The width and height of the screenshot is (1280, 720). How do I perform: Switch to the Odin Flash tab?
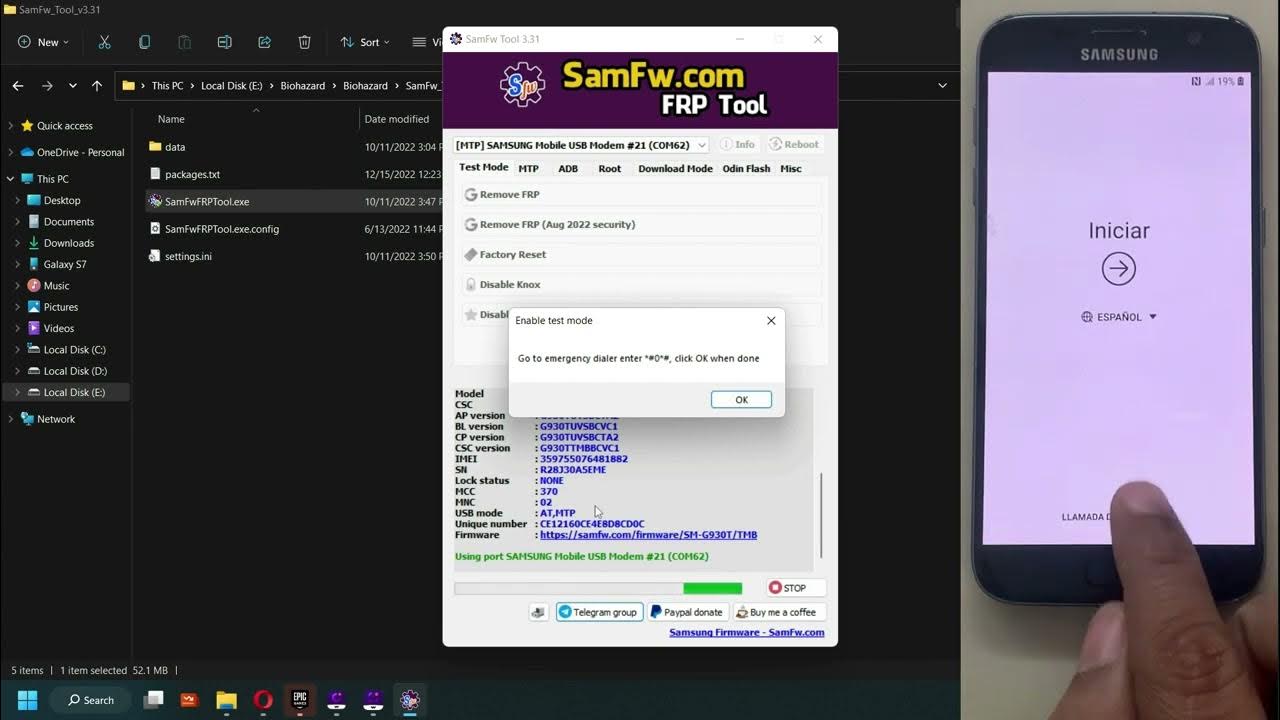tap(746, 168)
